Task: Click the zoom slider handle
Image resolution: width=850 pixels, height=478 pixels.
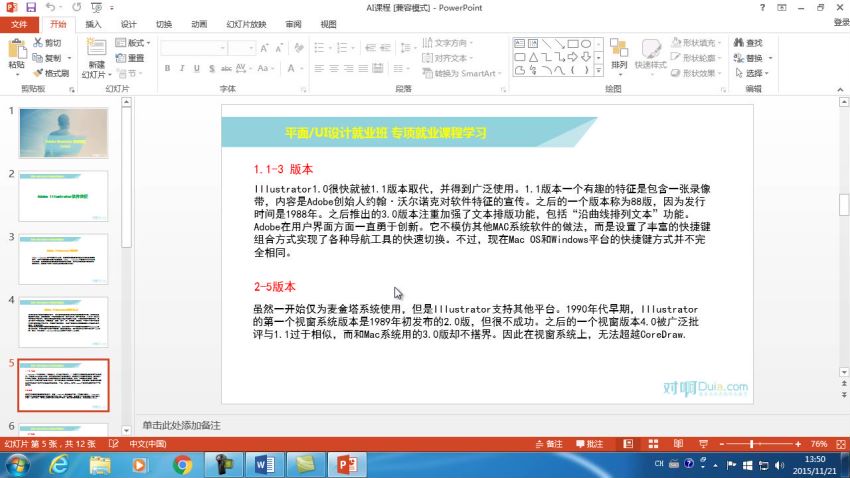Action: point(751,444)
